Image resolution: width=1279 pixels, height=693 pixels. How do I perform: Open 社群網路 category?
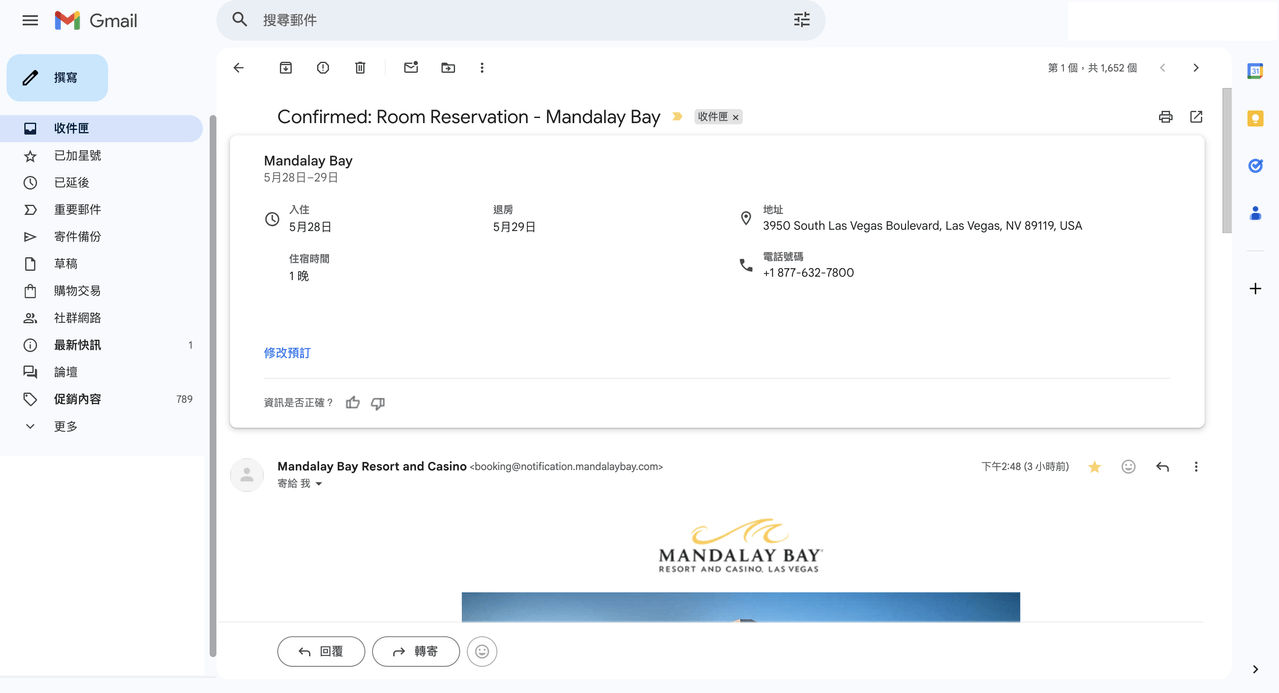point(101,318)
